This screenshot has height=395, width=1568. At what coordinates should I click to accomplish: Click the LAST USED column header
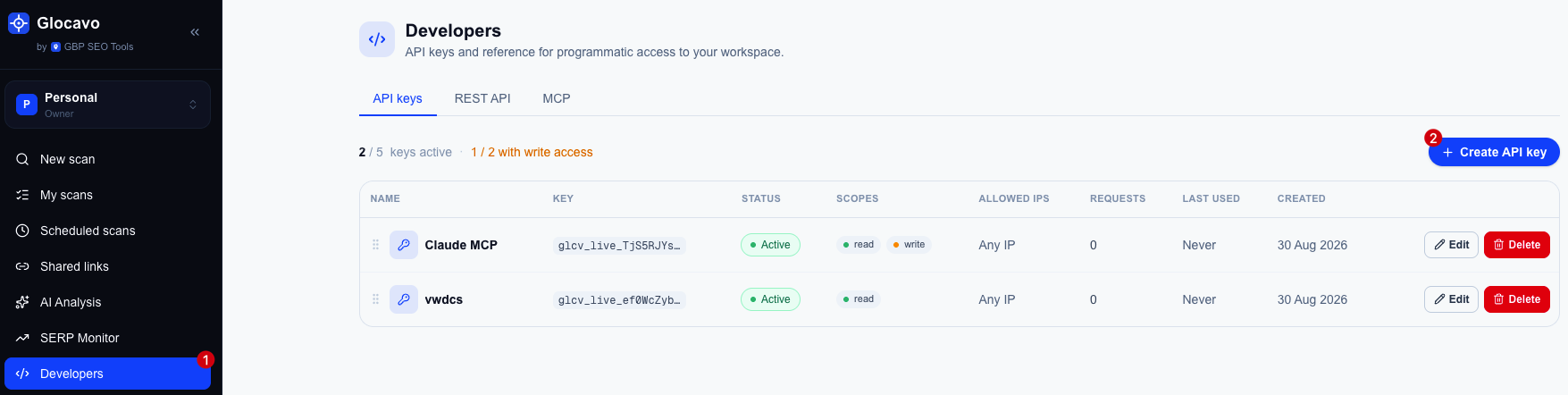(x=1211, y=198)
